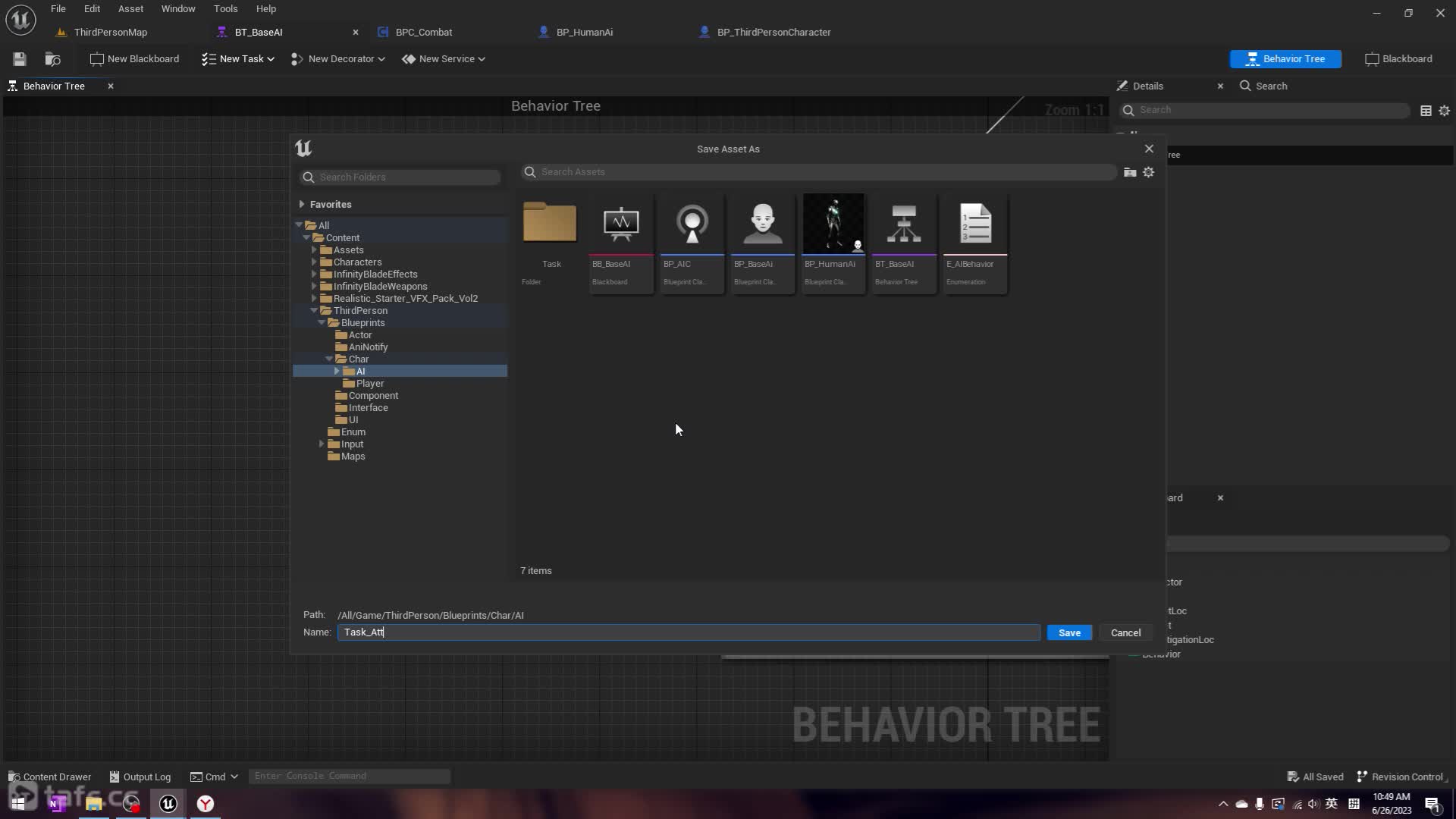The width and height of the screenshot is (1456, 819).
Task: Select the E_AIBehavior enumeration asset
Action: point(975,224)
